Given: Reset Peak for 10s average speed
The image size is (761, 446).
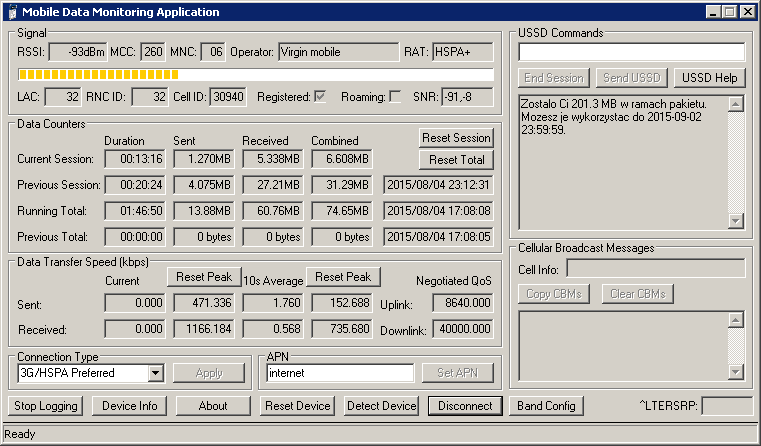Looking at the screenshot, I should (x=344, y=277).
